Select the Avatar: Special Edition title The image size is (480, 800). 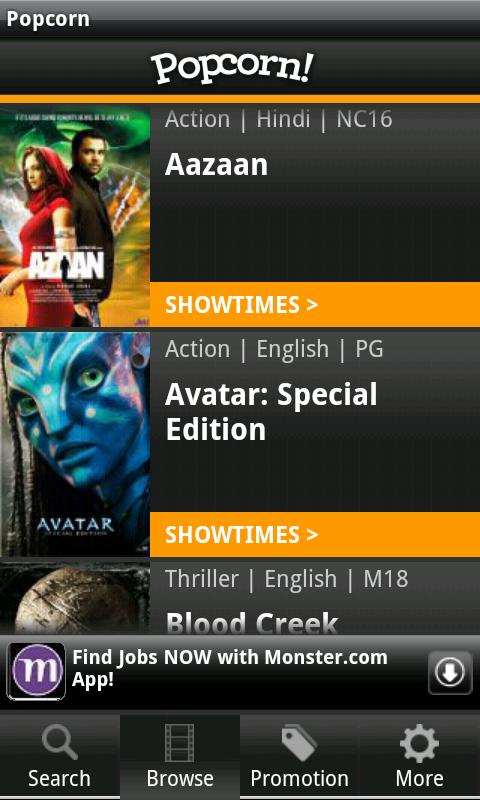(271, 412)
